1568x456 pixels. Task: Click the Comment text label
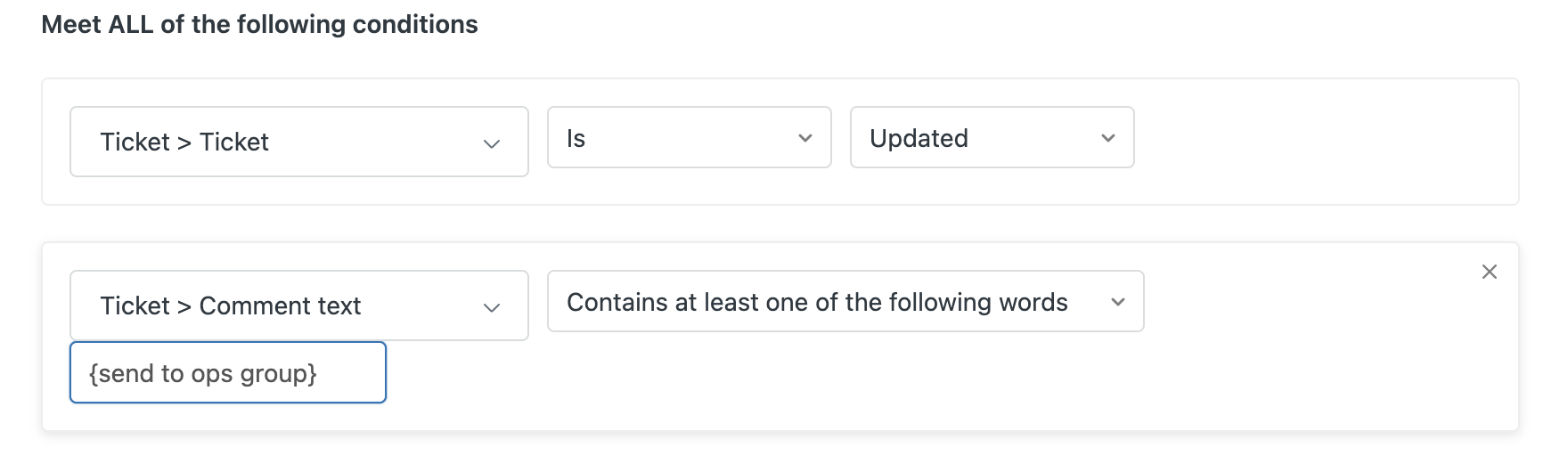coord(280,305)
